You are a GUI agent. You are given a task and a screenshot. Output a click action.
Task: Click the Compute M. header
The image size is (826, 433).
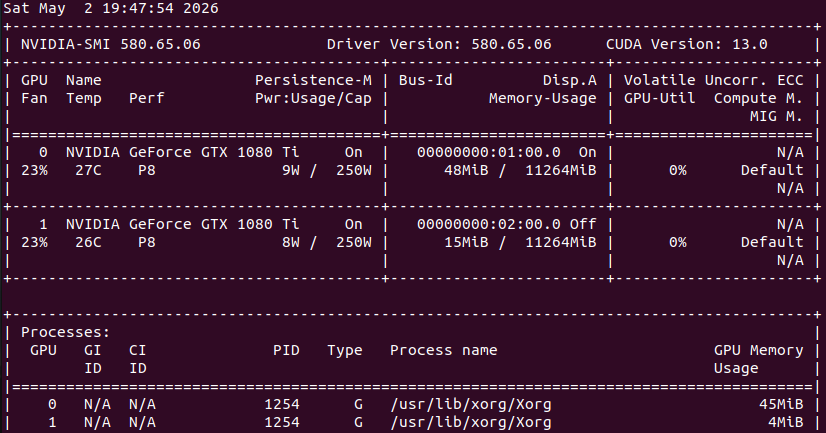click(759, 99)
